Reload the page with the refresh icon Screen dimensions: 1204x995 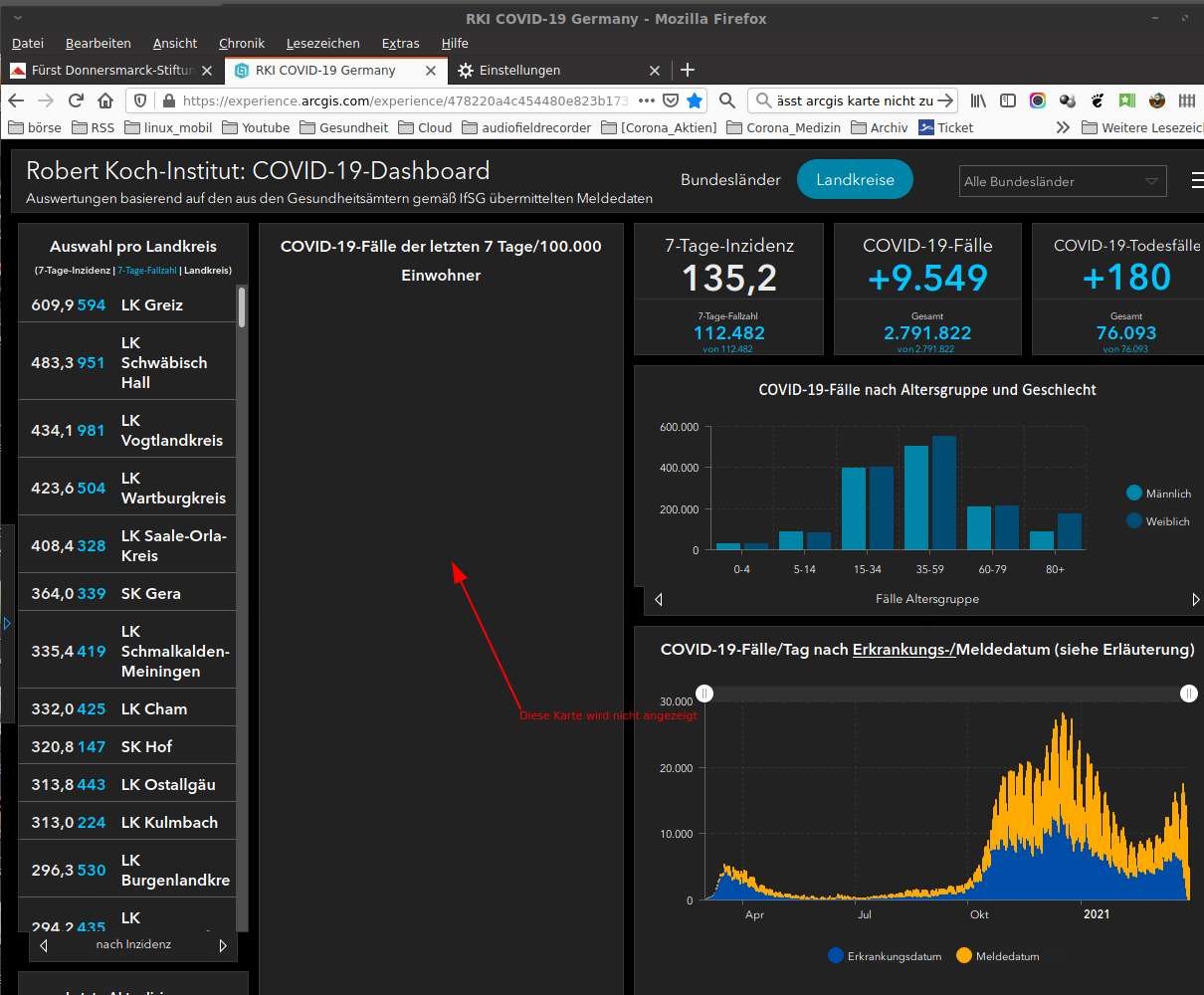[76, 100]
